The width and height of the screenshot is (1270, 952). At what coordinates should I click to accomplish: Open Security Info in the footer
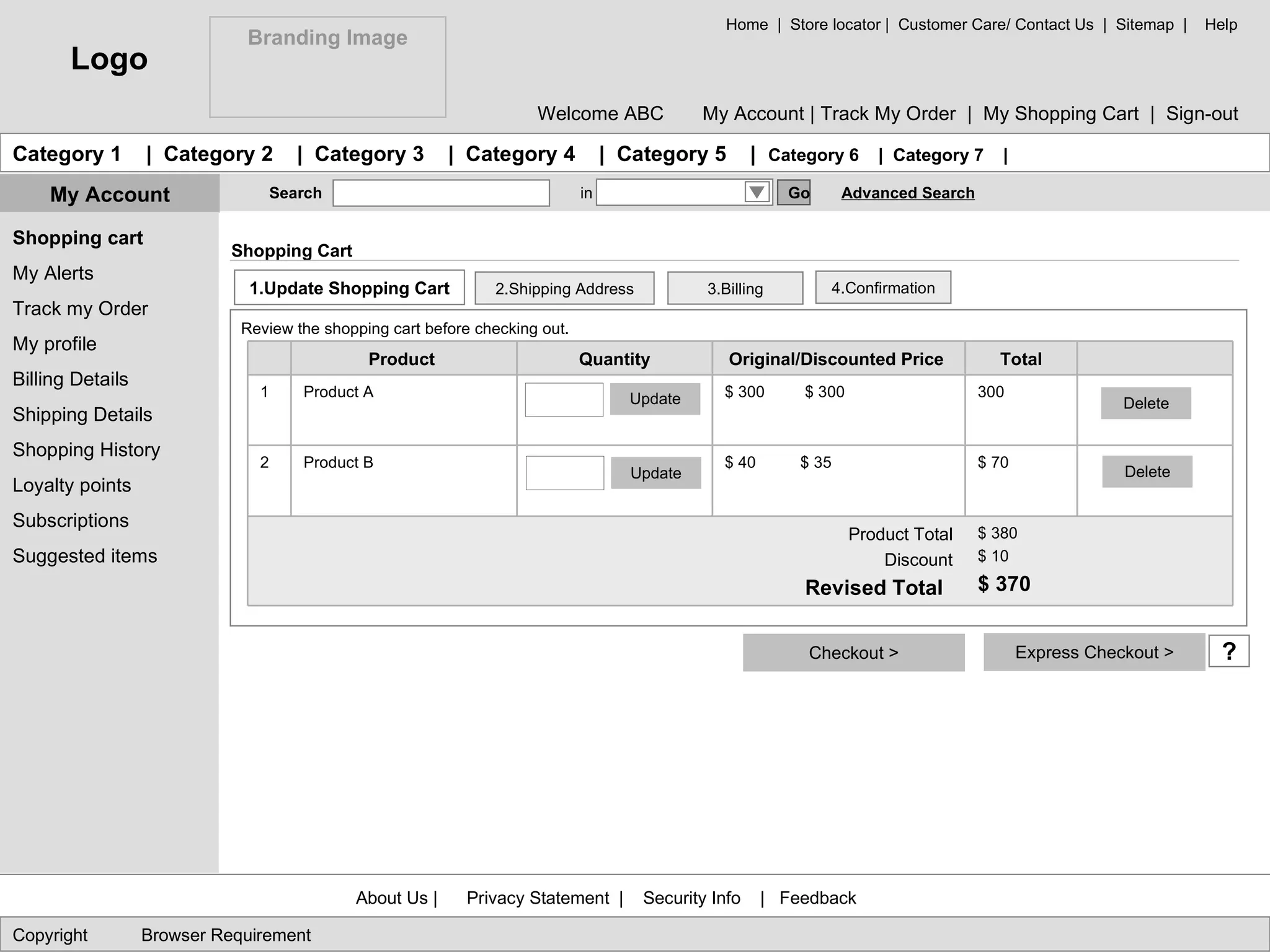click(691, 898)
